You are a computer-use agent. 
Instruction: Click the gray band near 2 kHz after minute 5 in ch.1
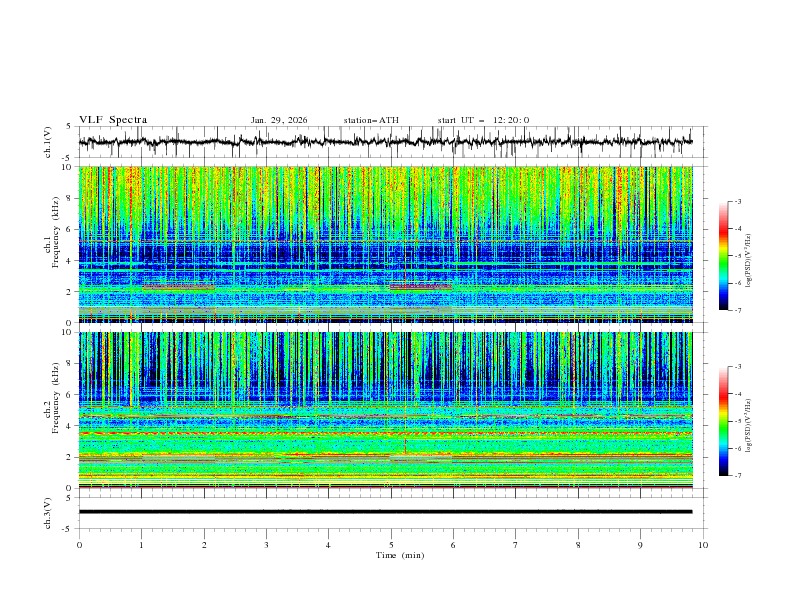421,286
